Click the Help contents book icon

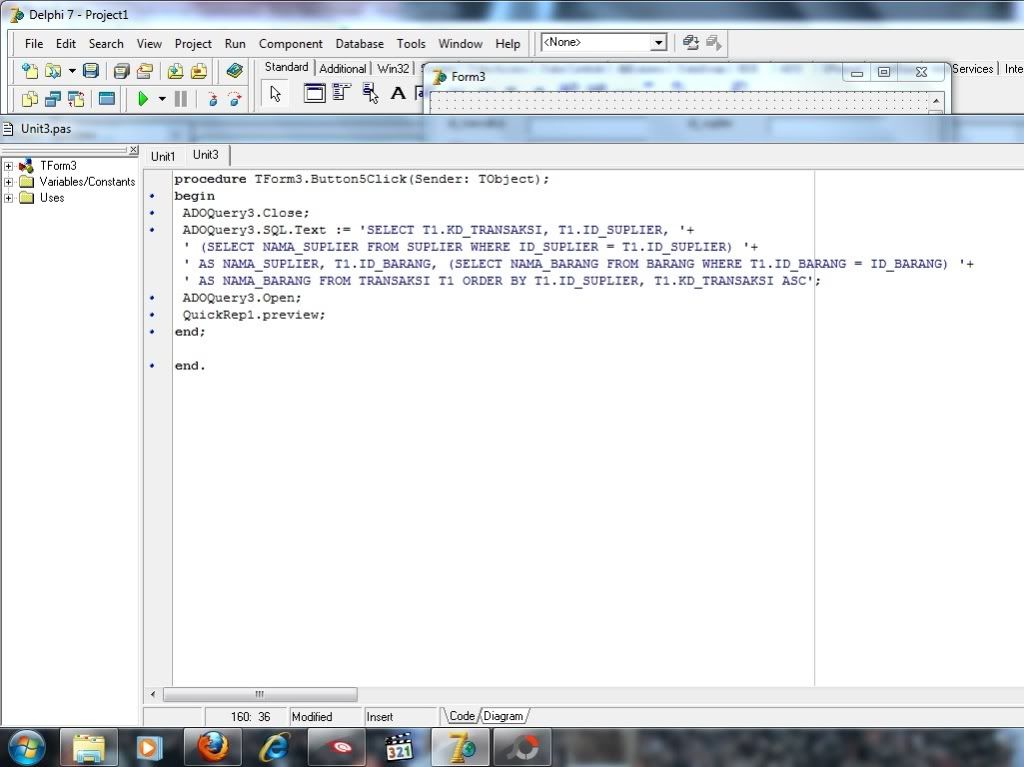point(234,71)
